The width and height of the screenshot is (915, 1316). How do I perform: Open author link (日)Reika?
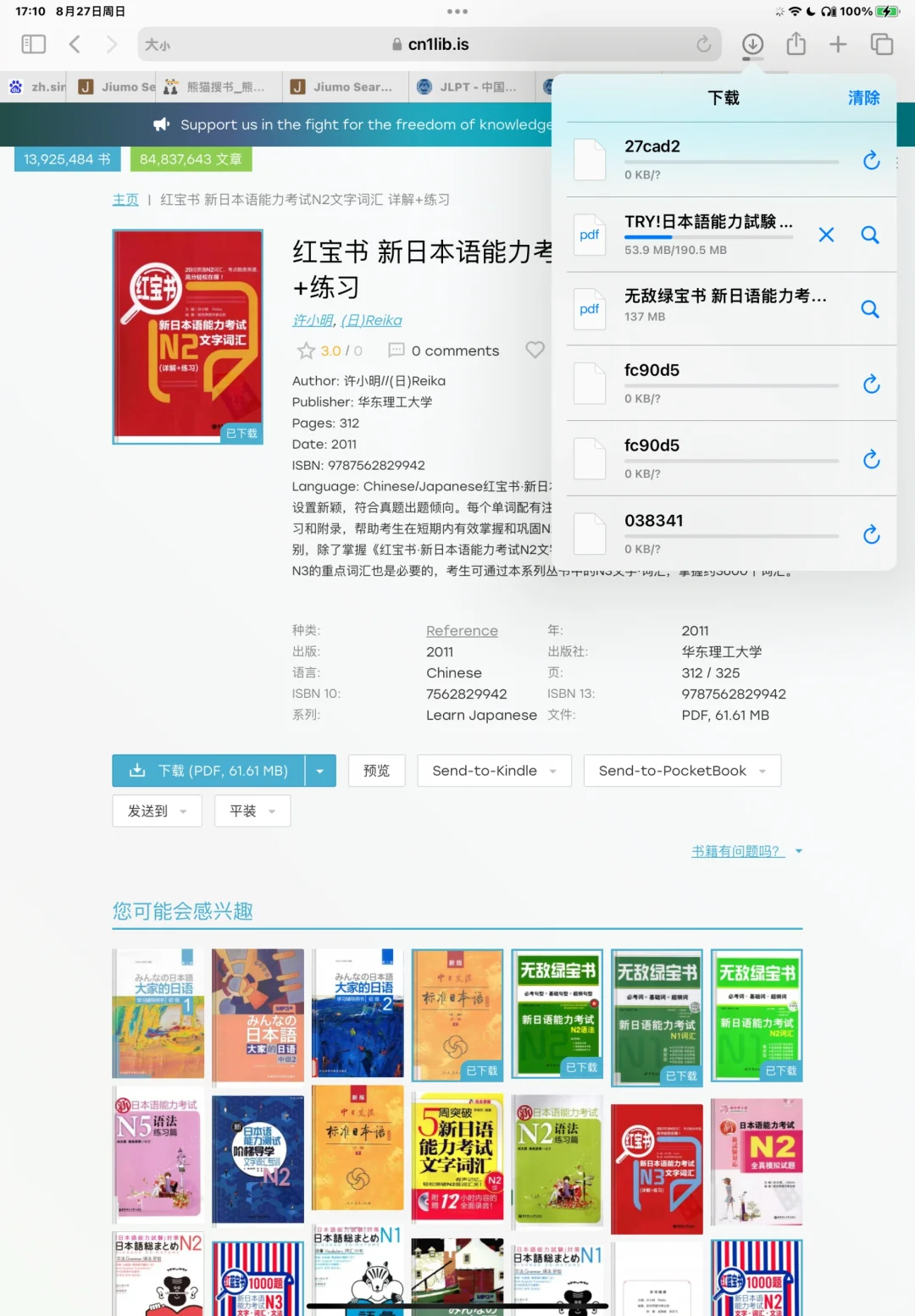[371, 320]
